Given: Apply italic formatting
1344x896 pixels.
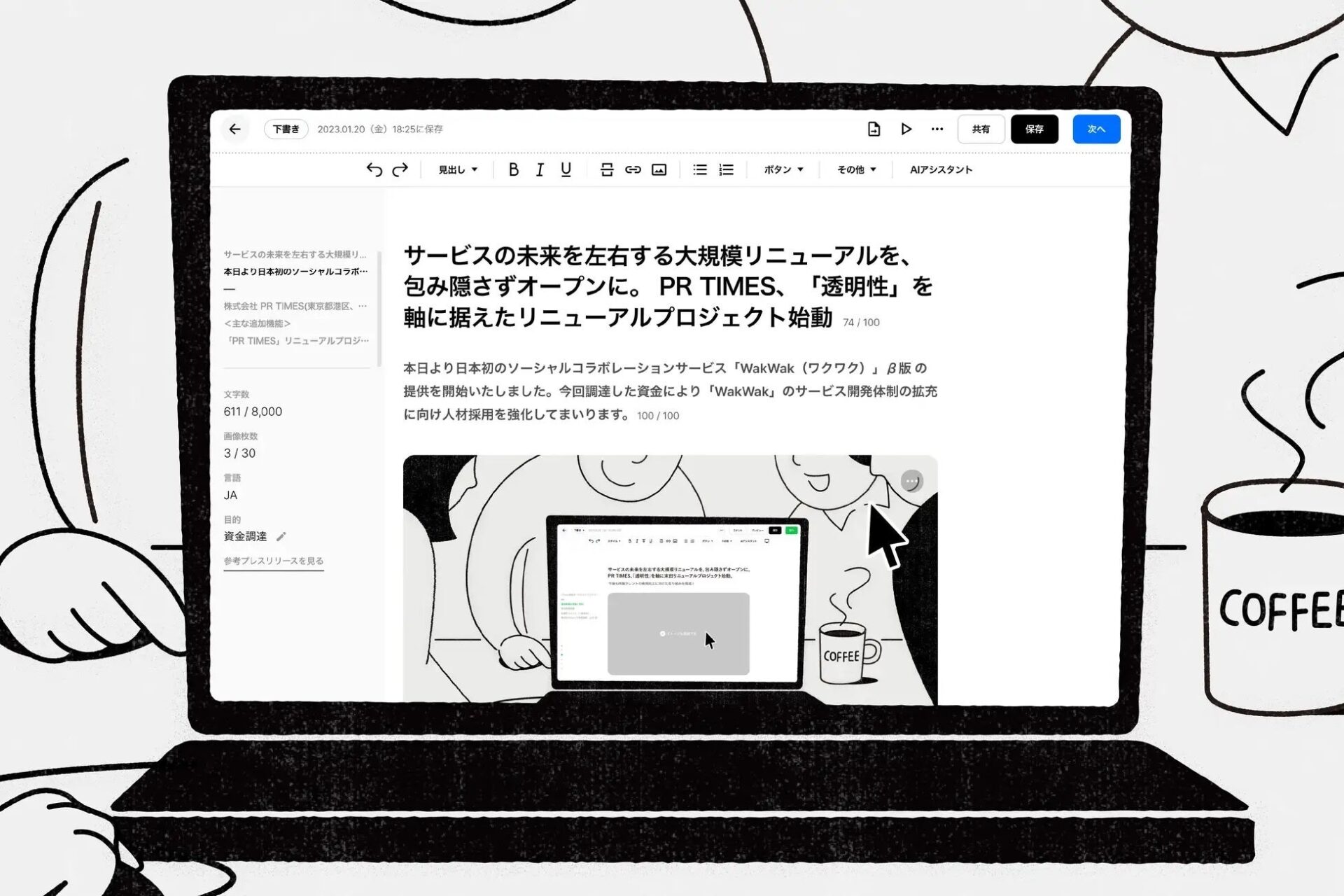Looking at the screenshot, I should 539,169.
